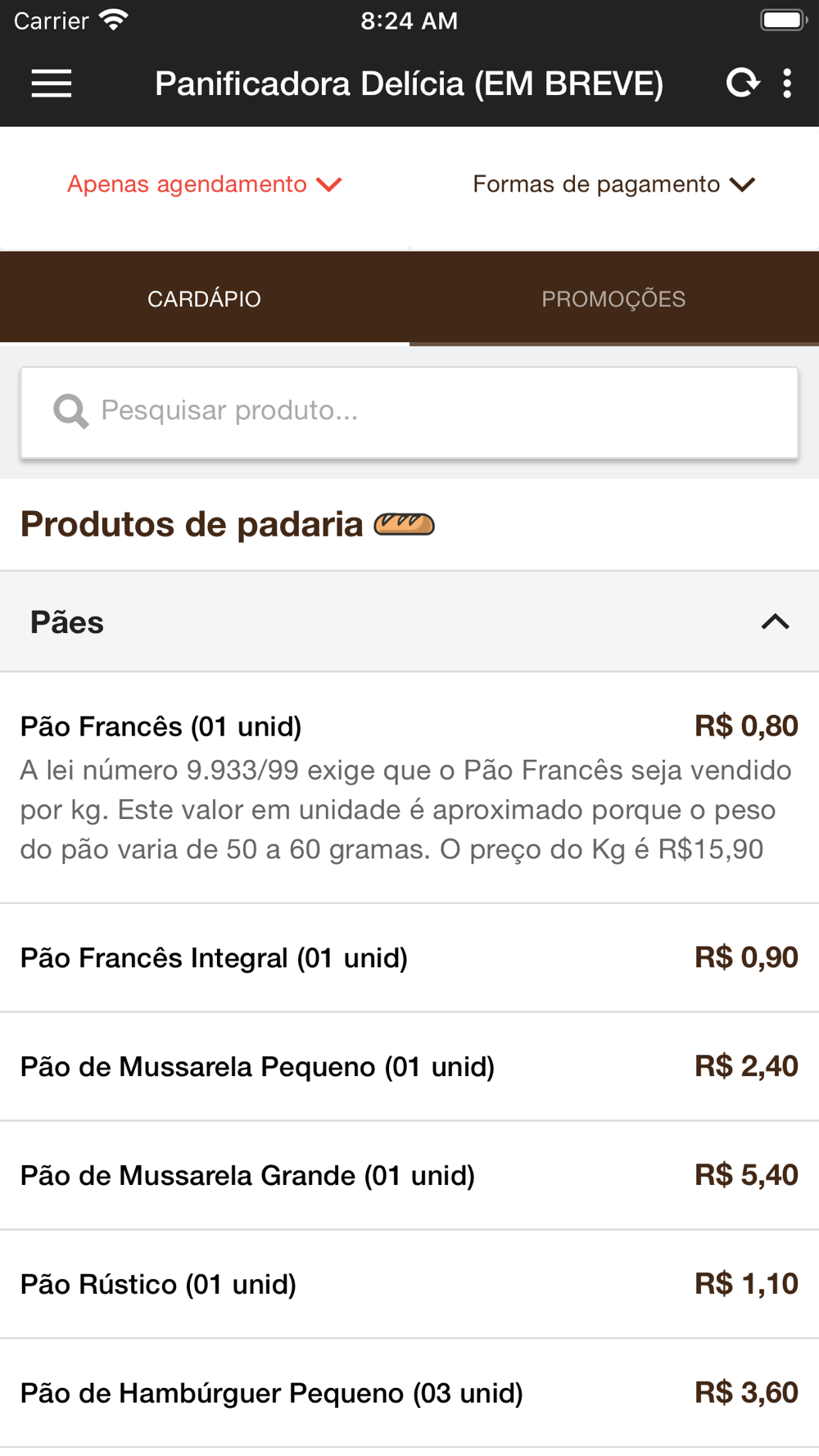Choose Pão Francês Integral (01 unid)
This screenshot has width=819, height=1456.
(409, 958)
